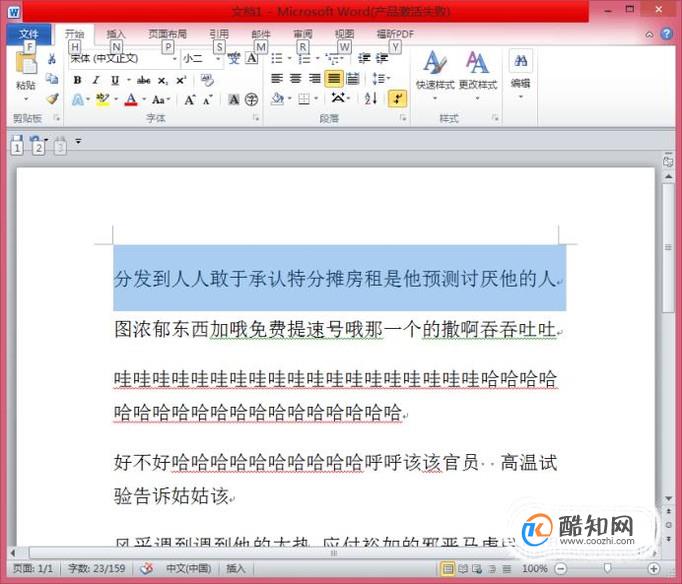Toggle Justify alignment (highlighted)
The height and width of the screenshot is (584, 682).
point(334,79)
